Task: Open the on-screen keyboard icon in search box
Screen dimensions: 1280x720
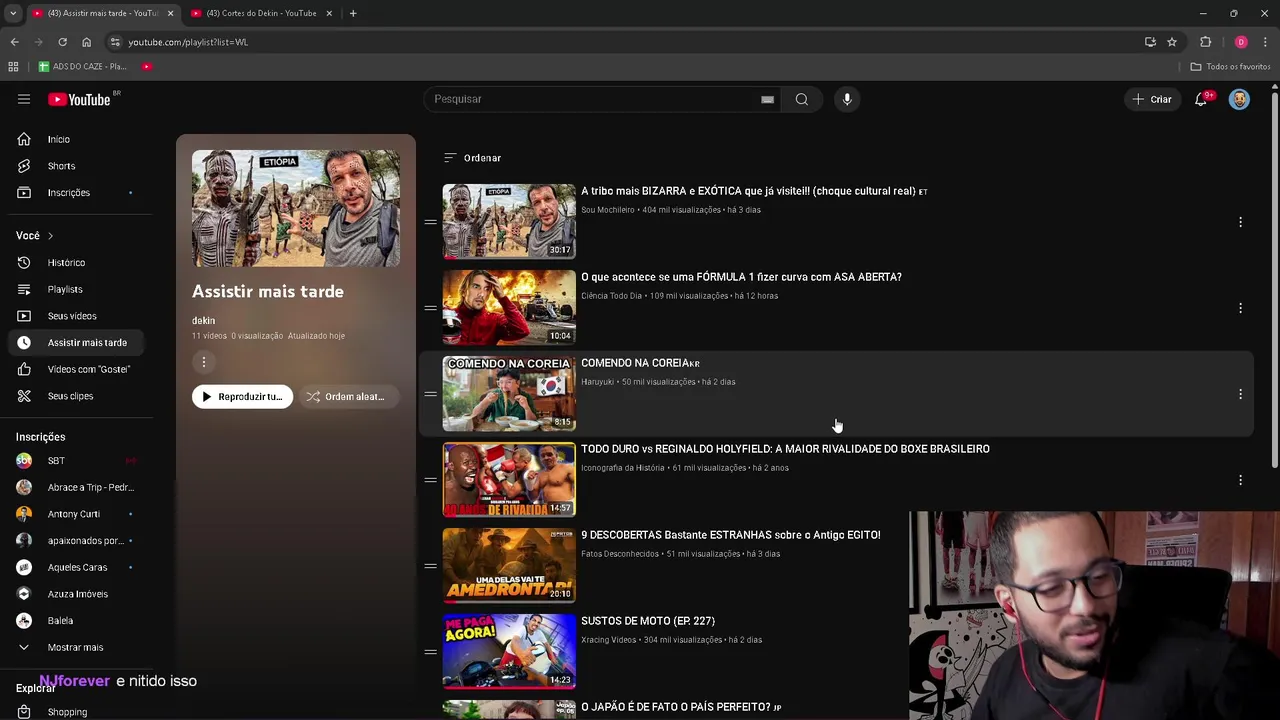Action: click(767, 99)
